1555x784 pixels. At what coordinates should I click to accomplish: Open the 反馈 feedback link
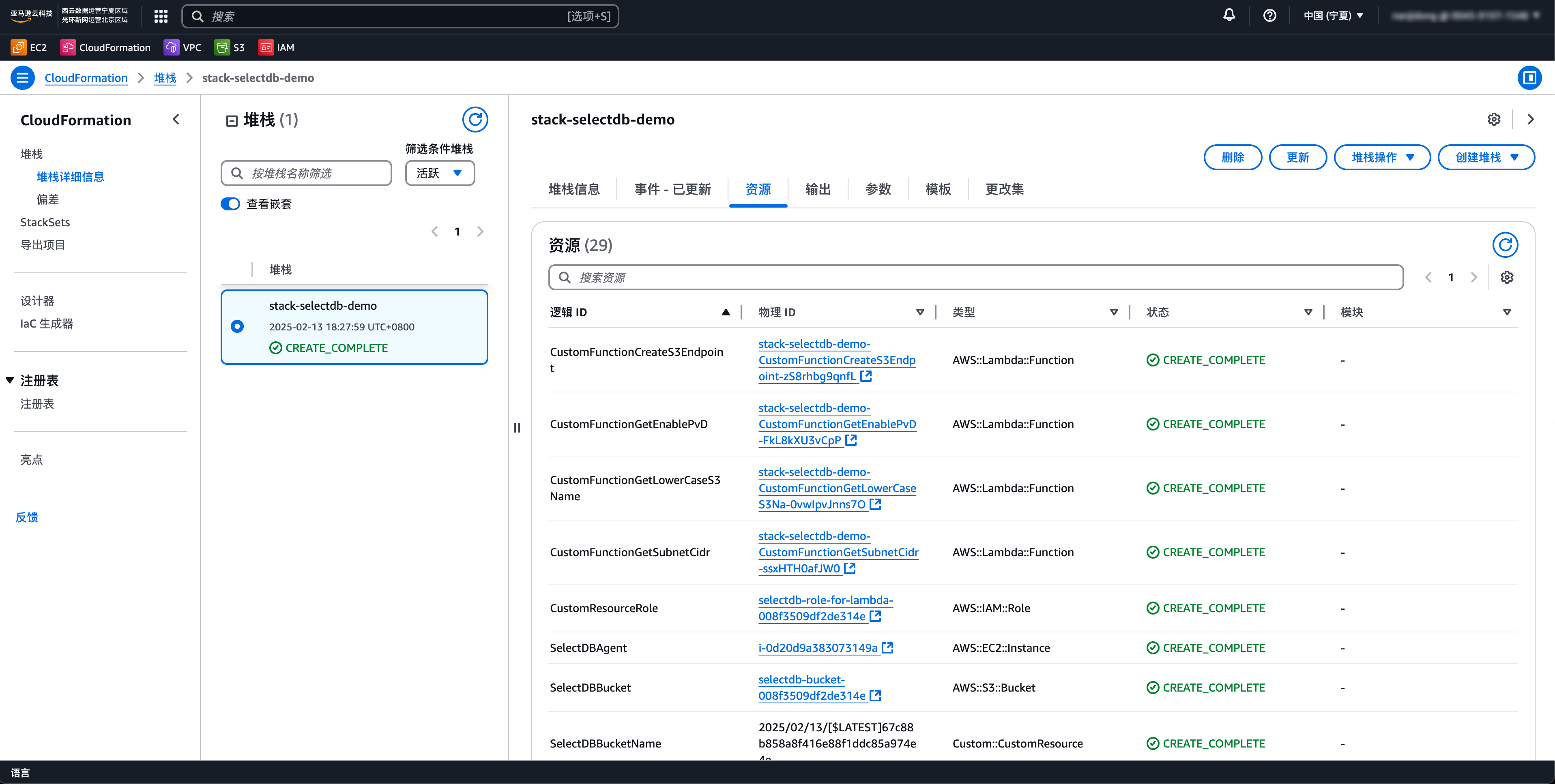coord(26,517)
